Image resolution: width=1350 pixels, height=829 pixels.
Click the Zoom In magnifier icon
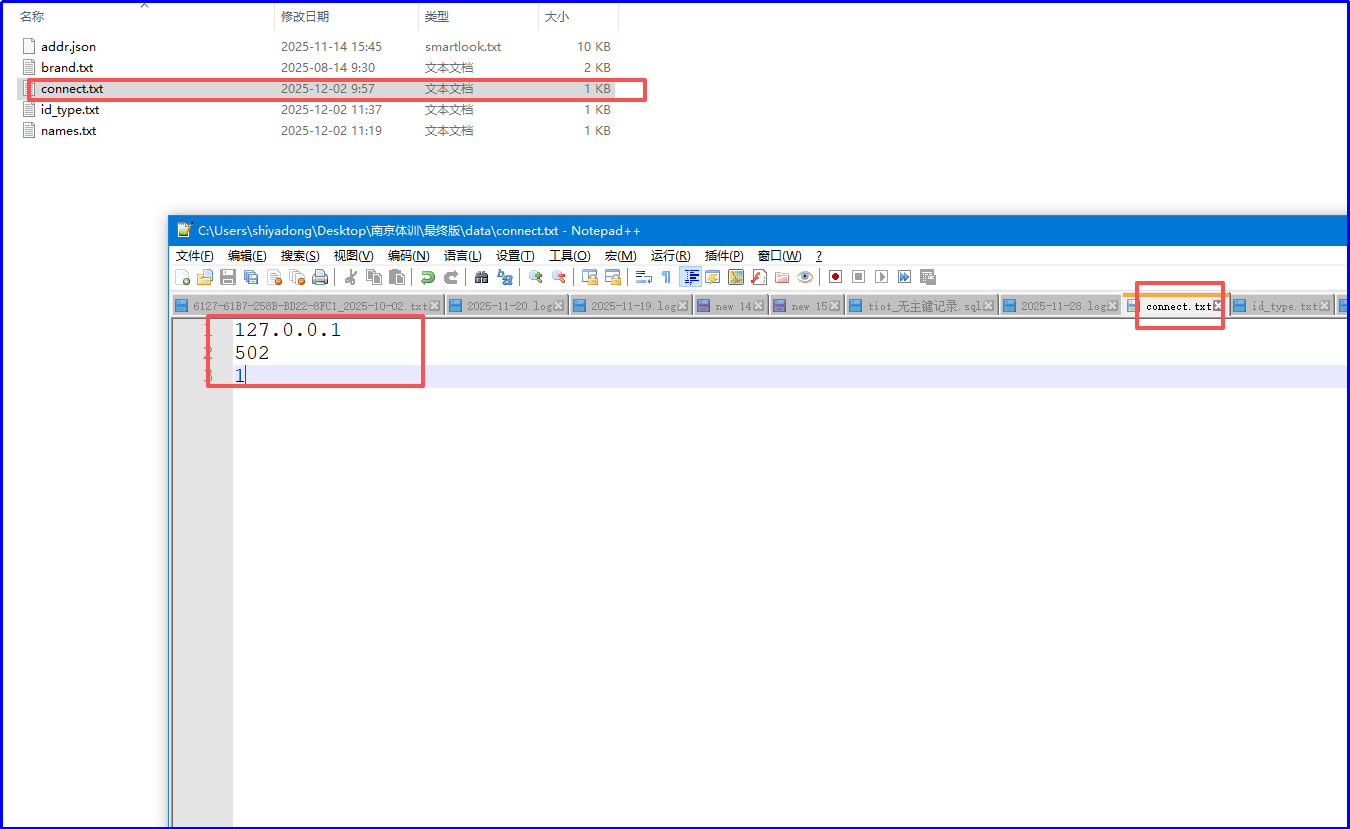pyautogui.click(x=536, y=277)
